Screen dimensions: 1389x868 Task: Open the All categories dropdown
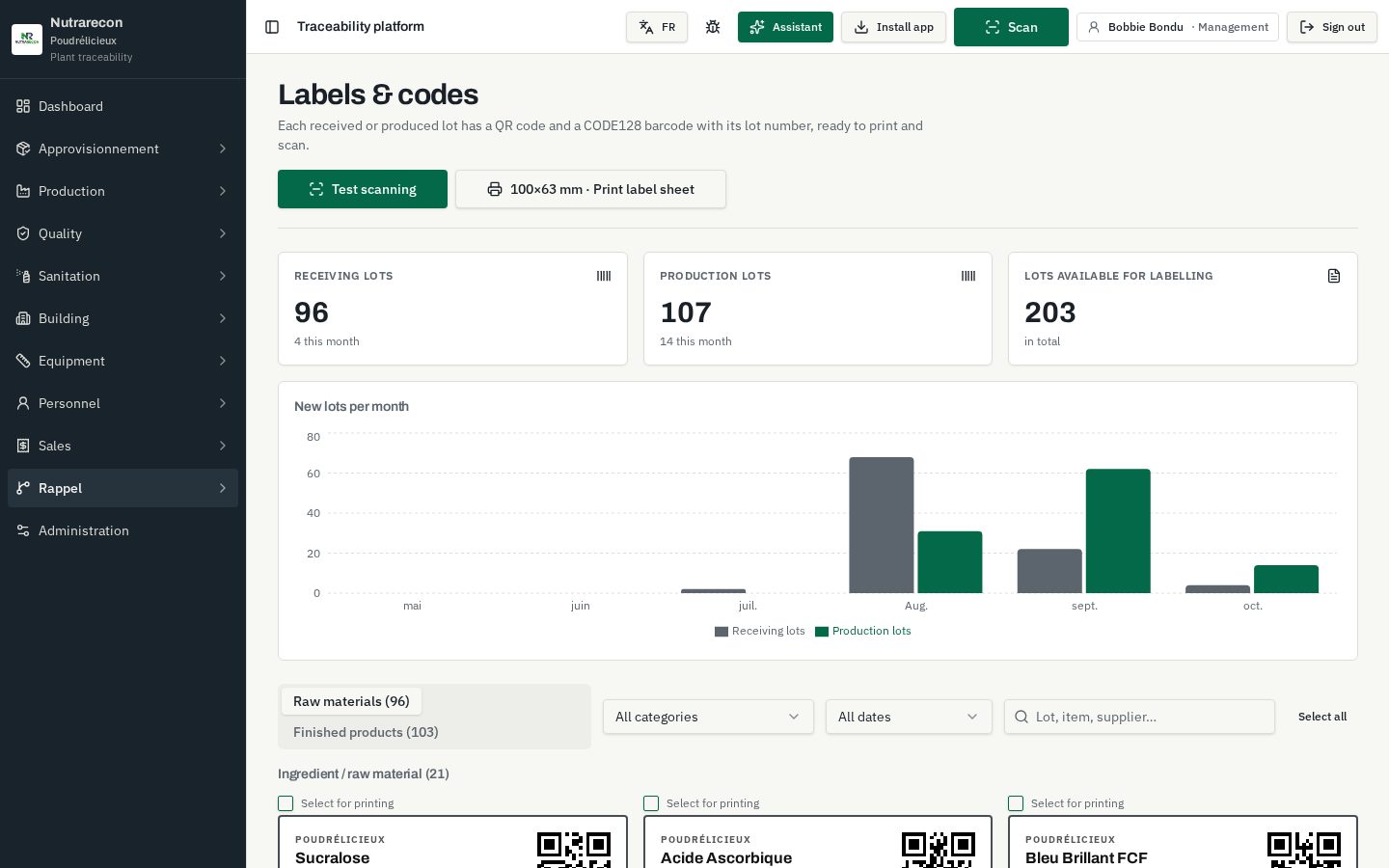[x=708, y=717]
